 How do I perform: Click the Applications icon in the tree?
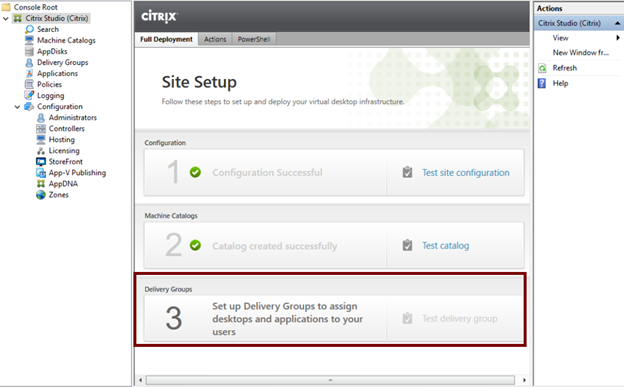pos(29,73)
